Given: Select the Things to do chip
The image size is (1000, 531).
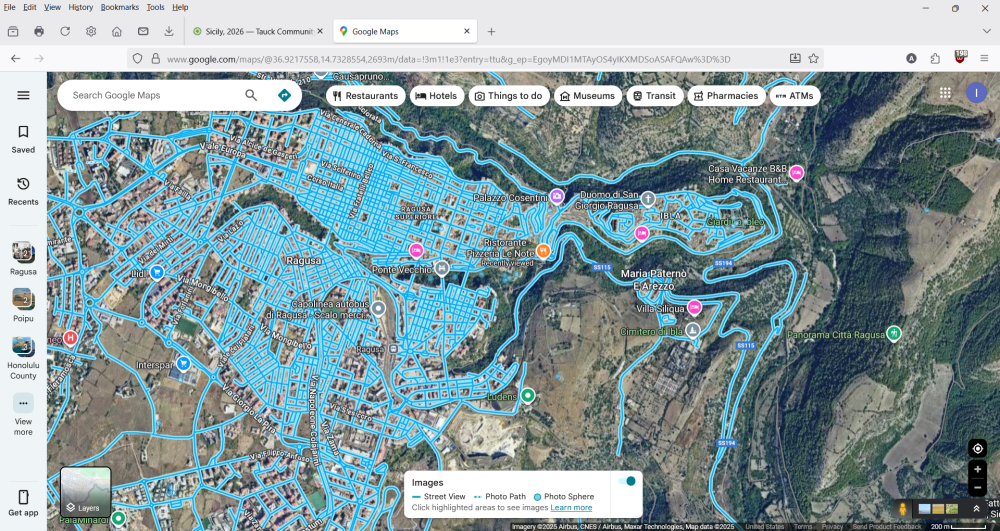Looking at the screenshot, I should [509, 96].
